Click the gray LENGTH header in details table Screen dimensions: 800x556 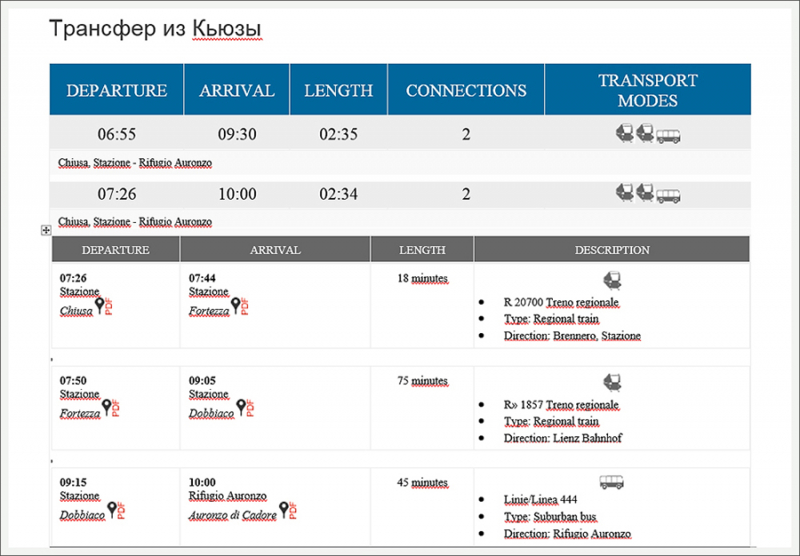click(422, 250)
